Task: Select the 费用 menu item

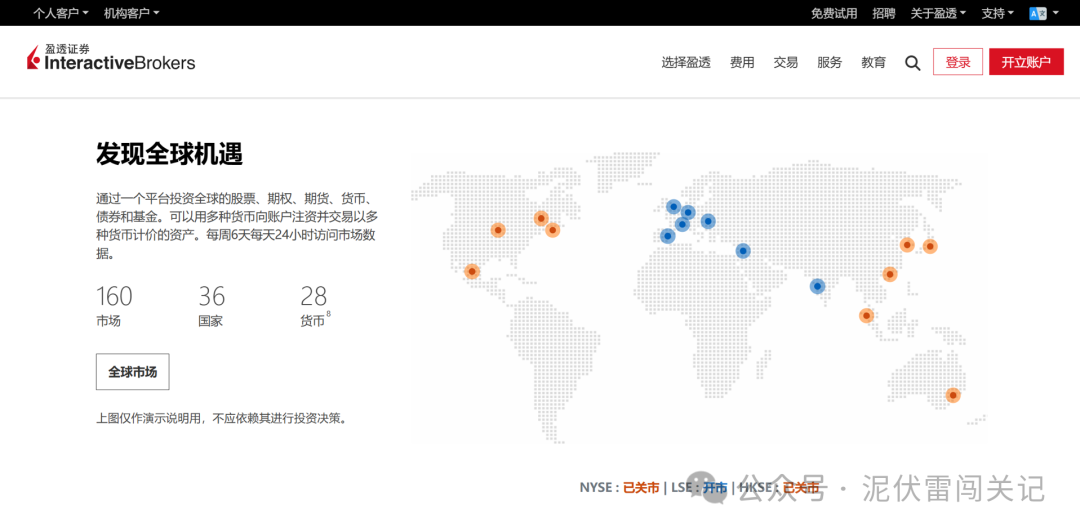Action: click(742, 63)
